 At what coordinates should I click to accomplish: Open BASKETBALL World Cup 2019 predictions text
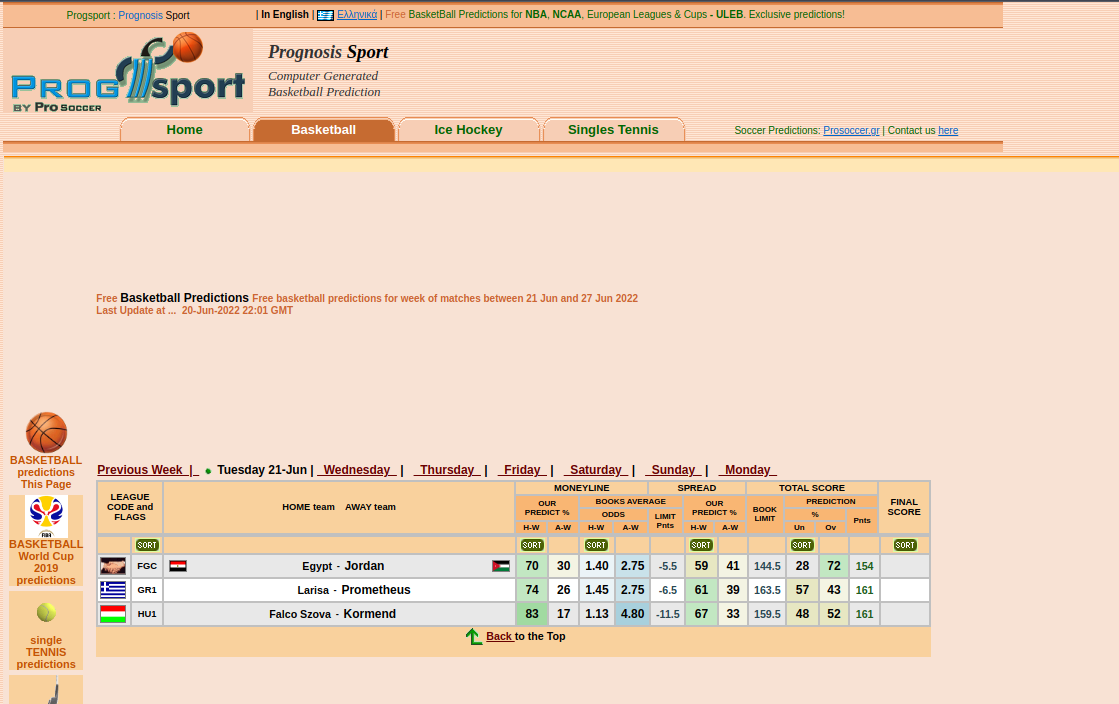pyautogui.click(x=46, y=562)
